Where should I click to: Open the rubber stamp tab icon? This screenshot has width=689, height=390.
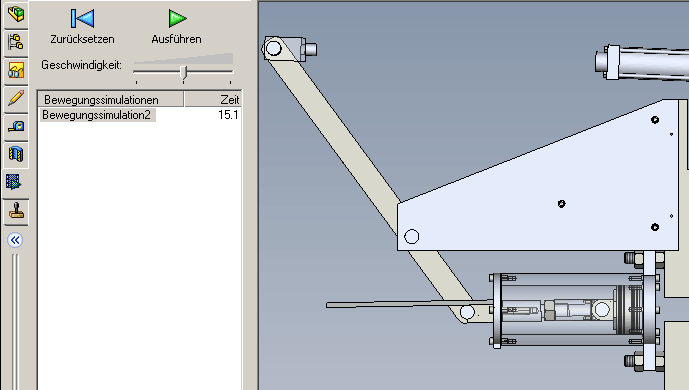click(x=16, y=211)
